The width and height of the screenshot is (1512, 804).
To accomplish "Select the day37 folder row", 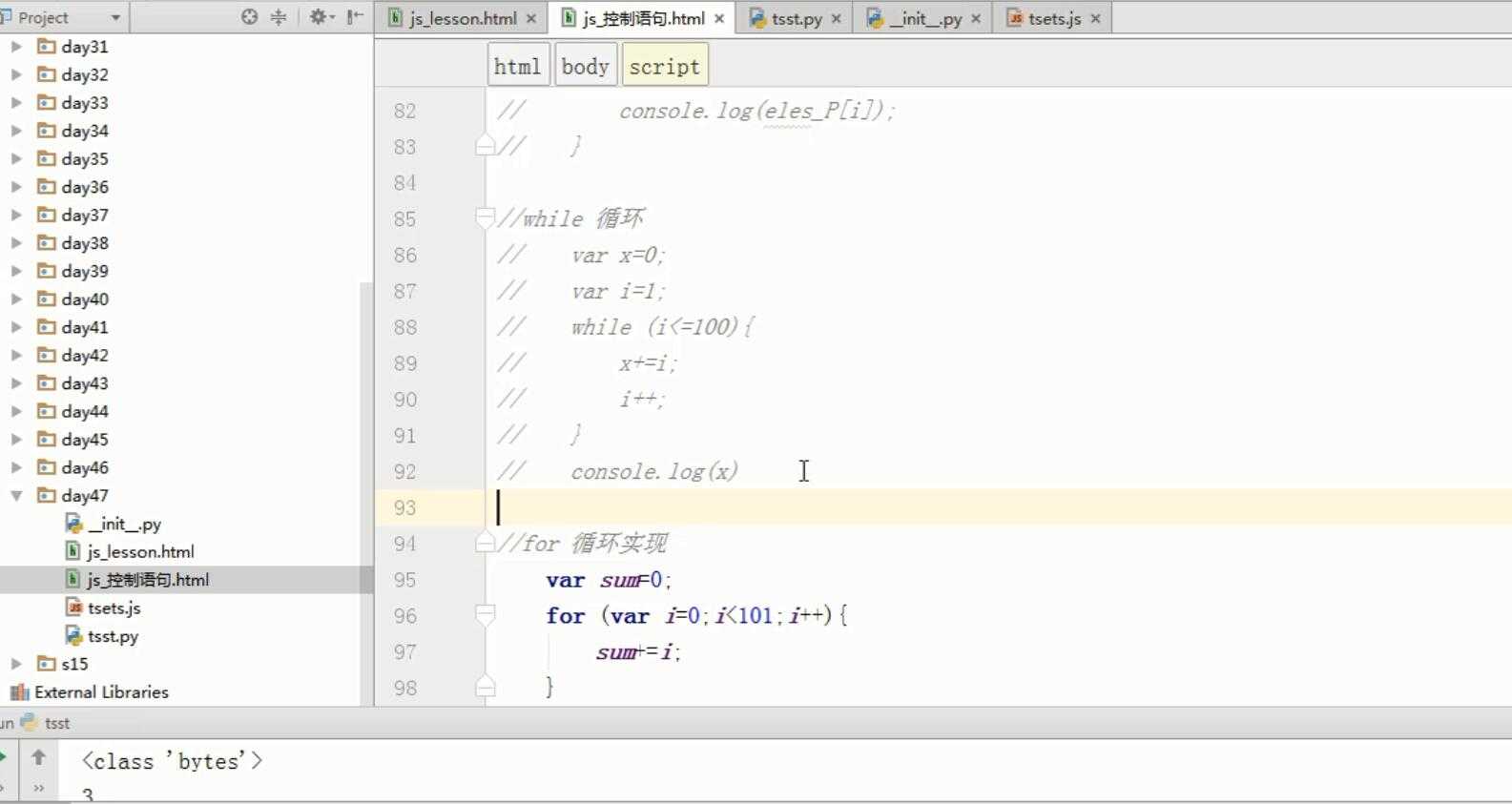I will [x=181, y=215].
